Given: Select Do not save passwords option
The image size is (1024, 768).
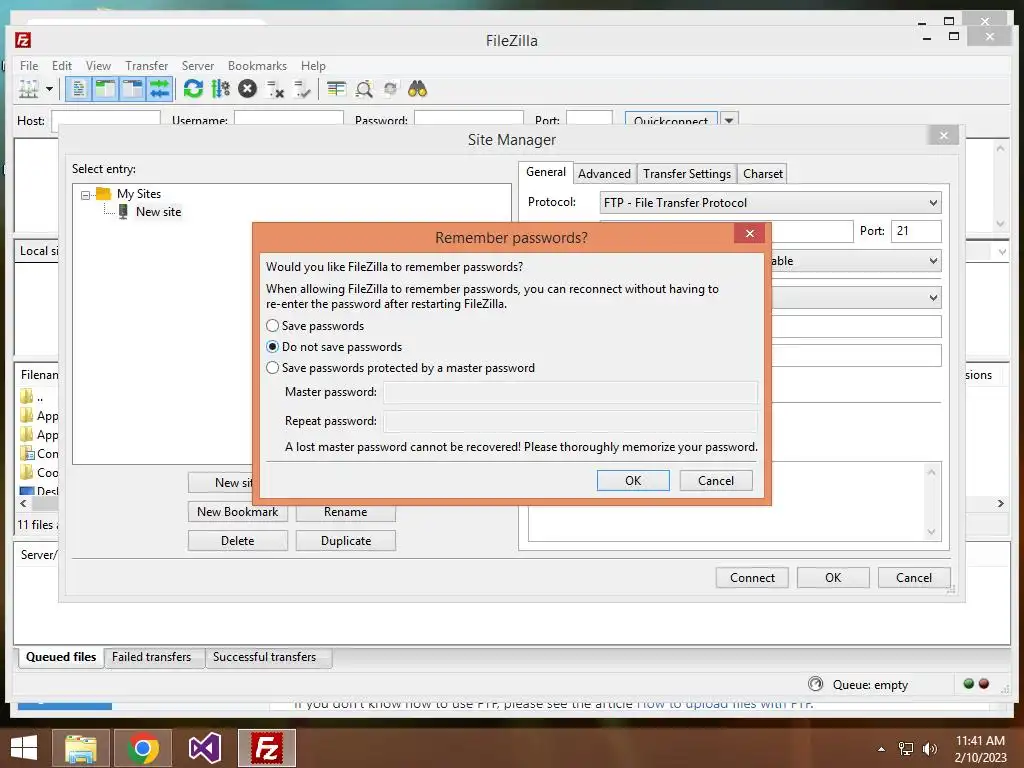Looking at the screenshot, I should pos(272,347).
